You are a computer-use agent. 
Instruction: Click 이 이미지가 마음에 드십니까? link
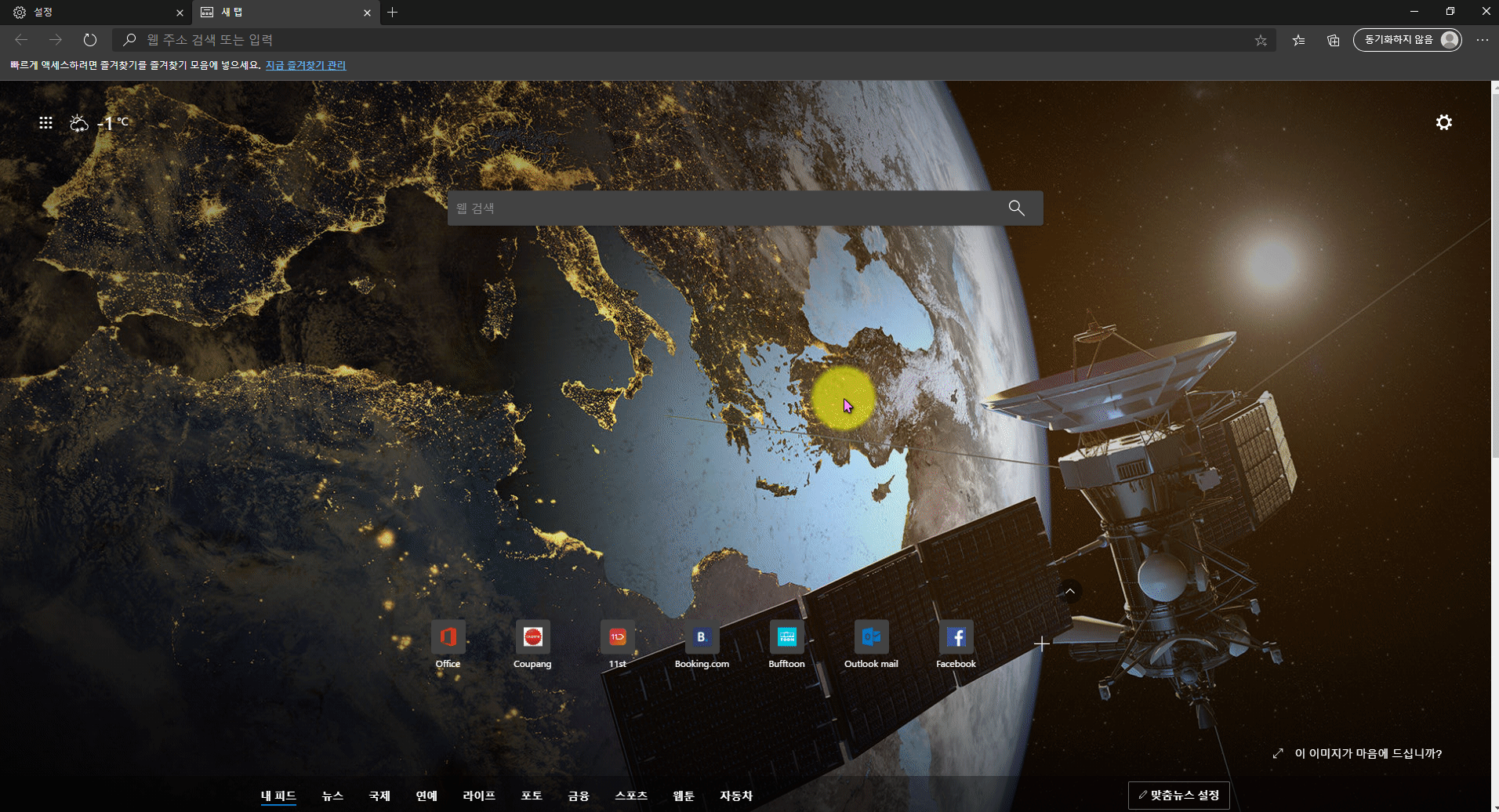point(1368,753)
